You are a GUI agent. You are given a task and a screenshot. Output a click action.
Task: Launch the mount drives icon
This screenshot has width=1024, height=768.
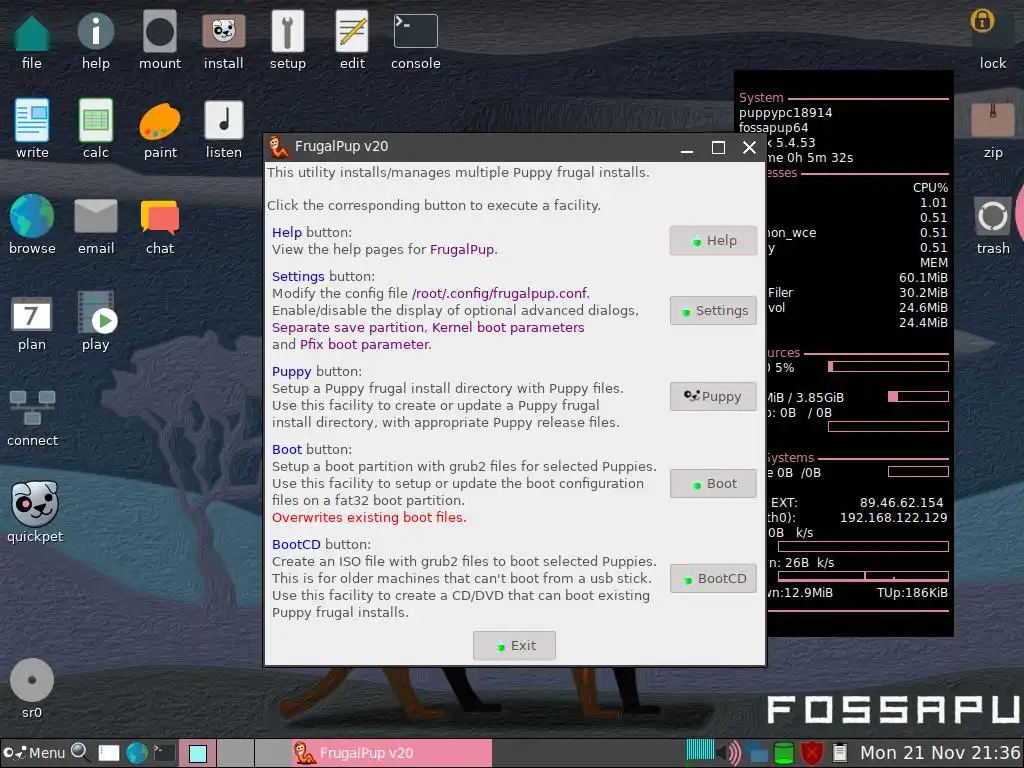tap(159, 31)
